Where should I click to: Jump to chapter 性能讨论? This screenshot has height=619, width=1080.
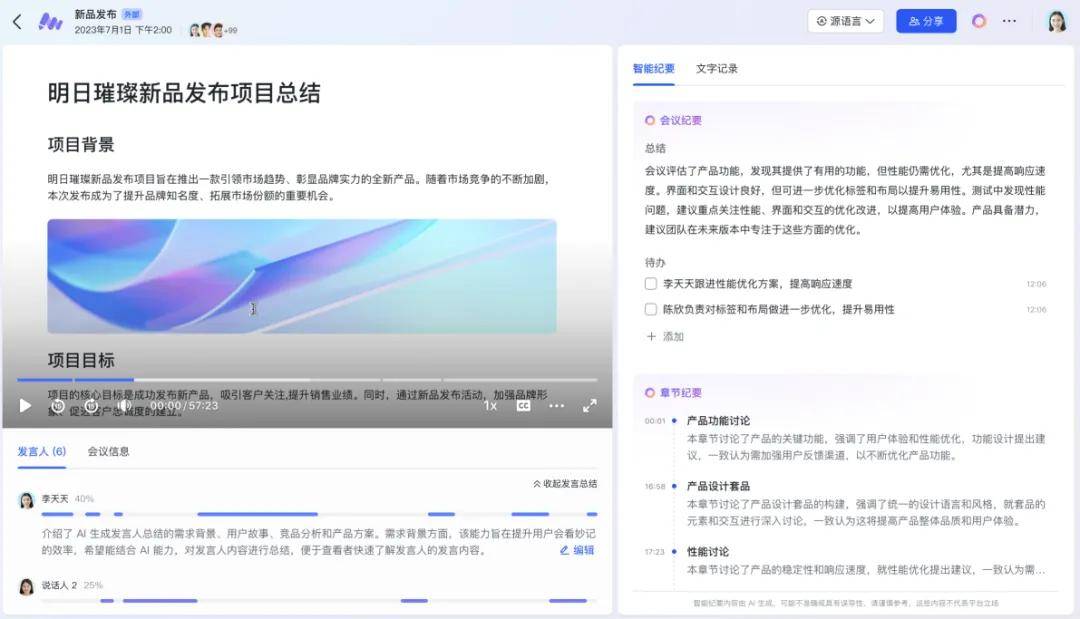(x=707, y=552)
